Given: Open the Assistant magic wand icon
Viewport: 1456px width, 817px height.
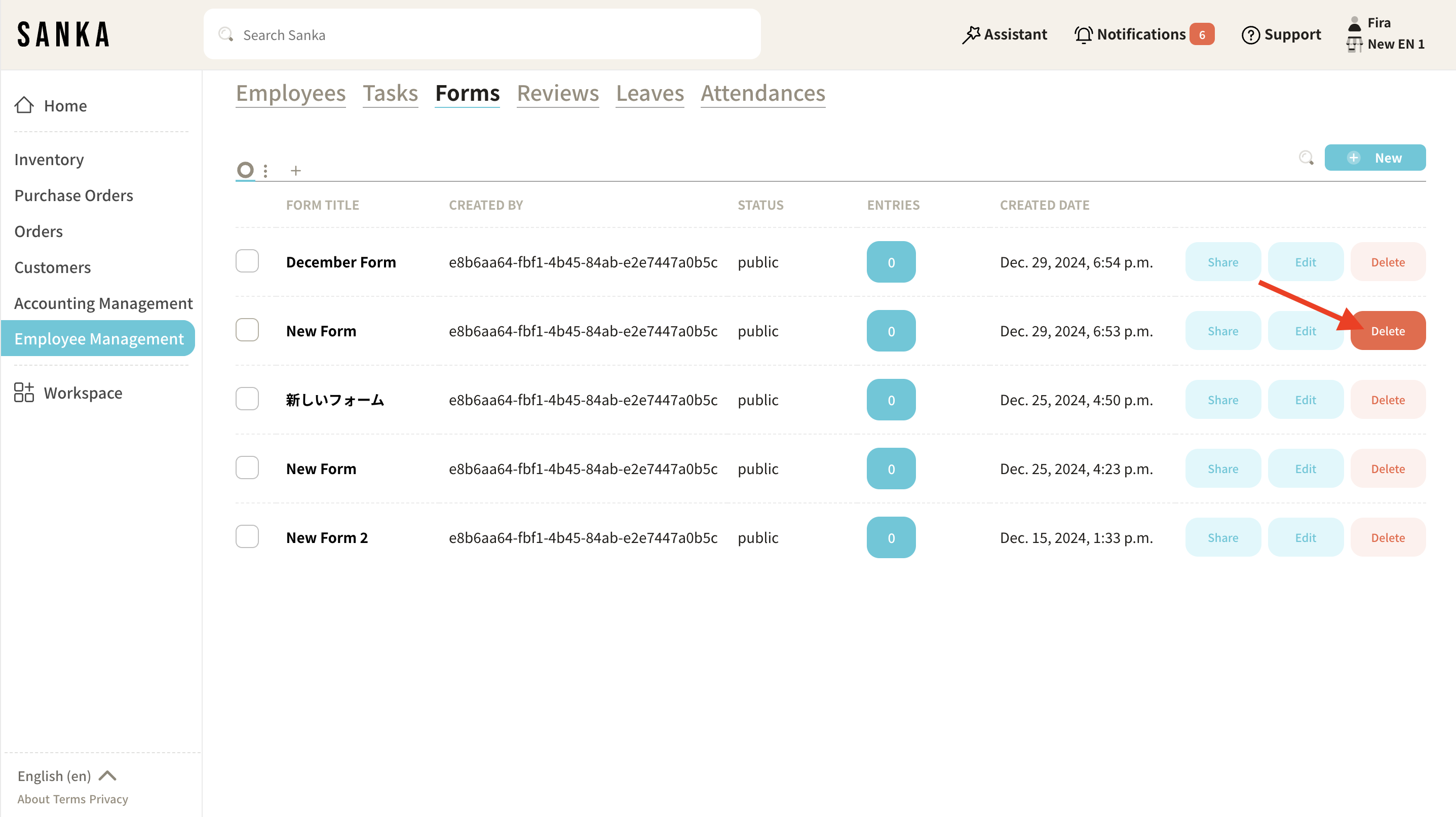Looking at the screenshot, I should 971,35.
